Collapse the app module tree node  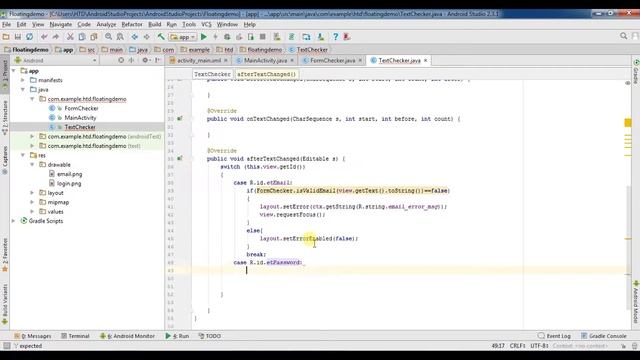pyautogui.click(x=14, y=71)
